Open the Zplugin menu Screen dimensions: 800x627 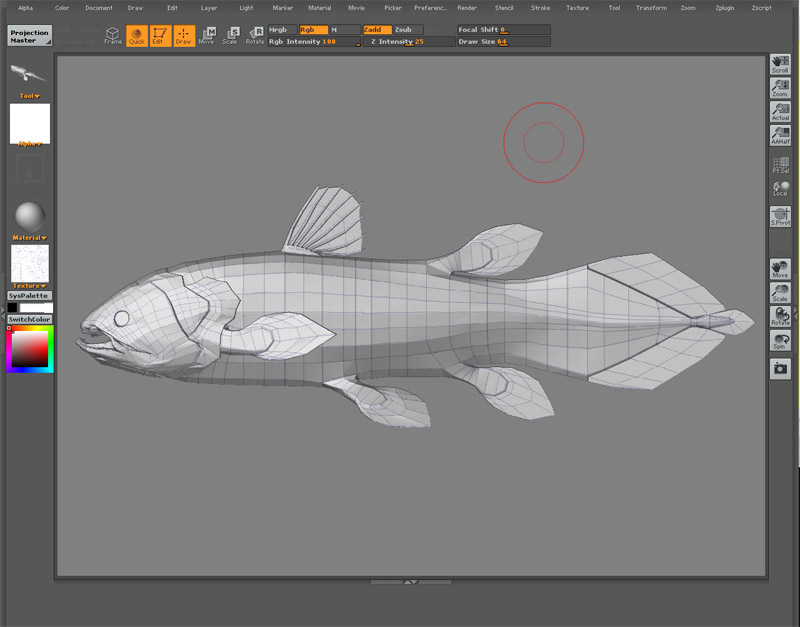(x=725, y=7)
